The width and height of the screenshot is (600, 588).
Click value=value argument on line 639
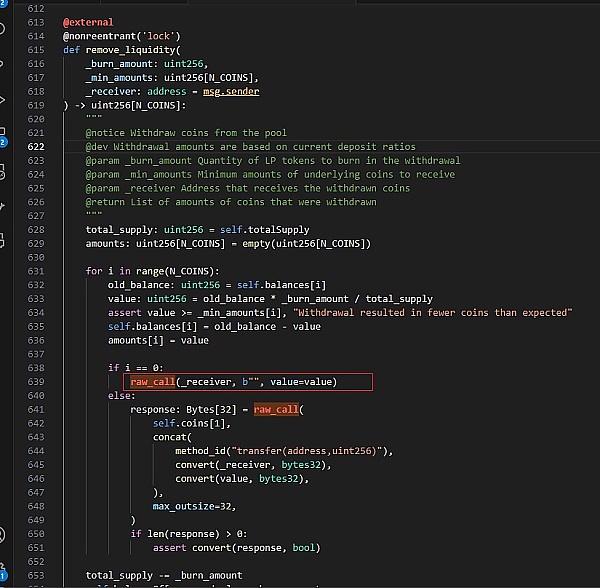tap(301, 382)
